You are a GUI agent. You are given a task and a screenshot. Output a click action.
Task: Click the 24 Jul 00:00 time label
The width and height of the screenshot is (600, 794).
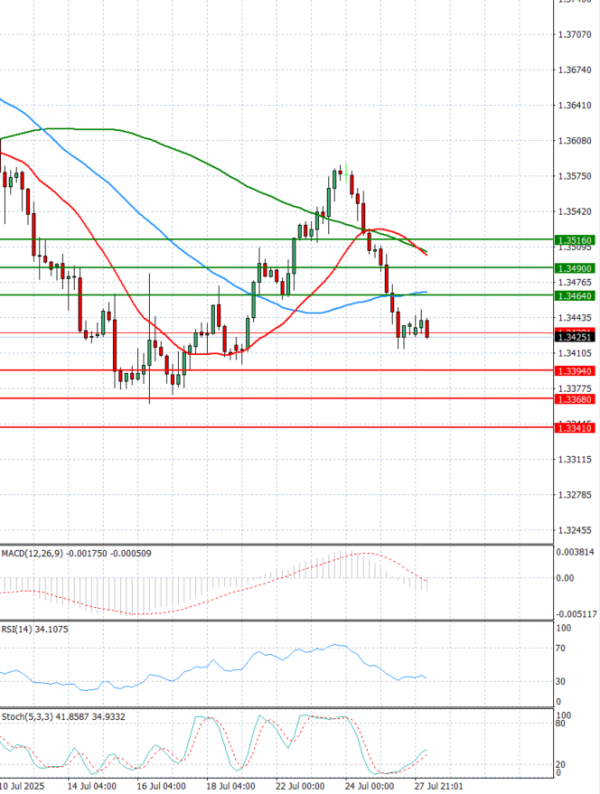pos(370,786)
